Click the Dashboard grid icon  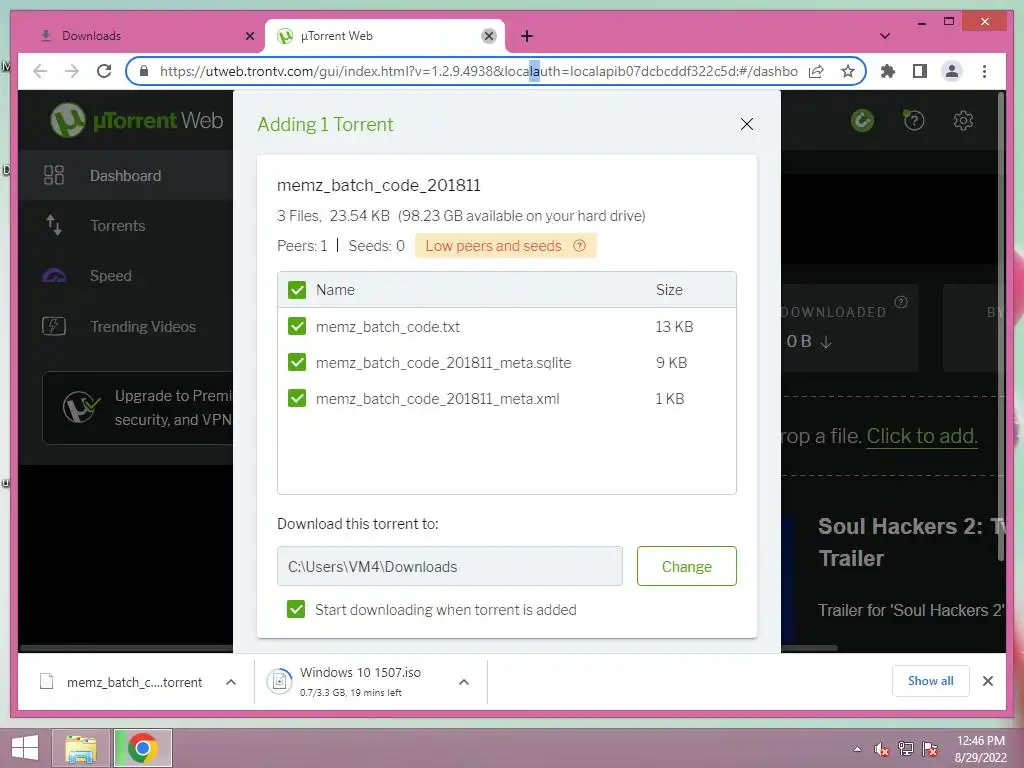click(x=54, y=175)
